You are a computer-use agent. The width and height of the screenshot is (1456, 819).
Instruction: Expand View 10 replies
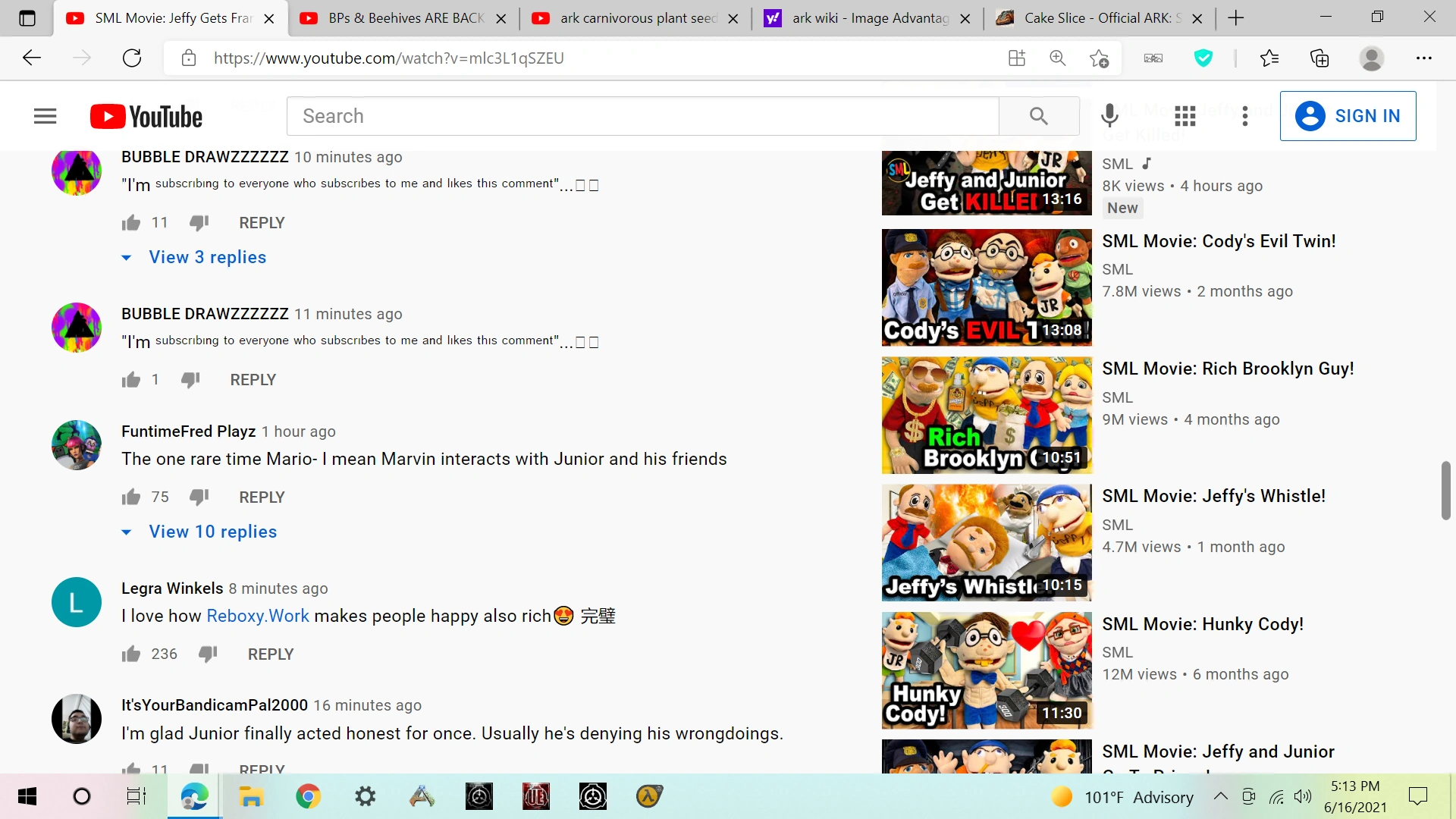(x=213, y=532)
